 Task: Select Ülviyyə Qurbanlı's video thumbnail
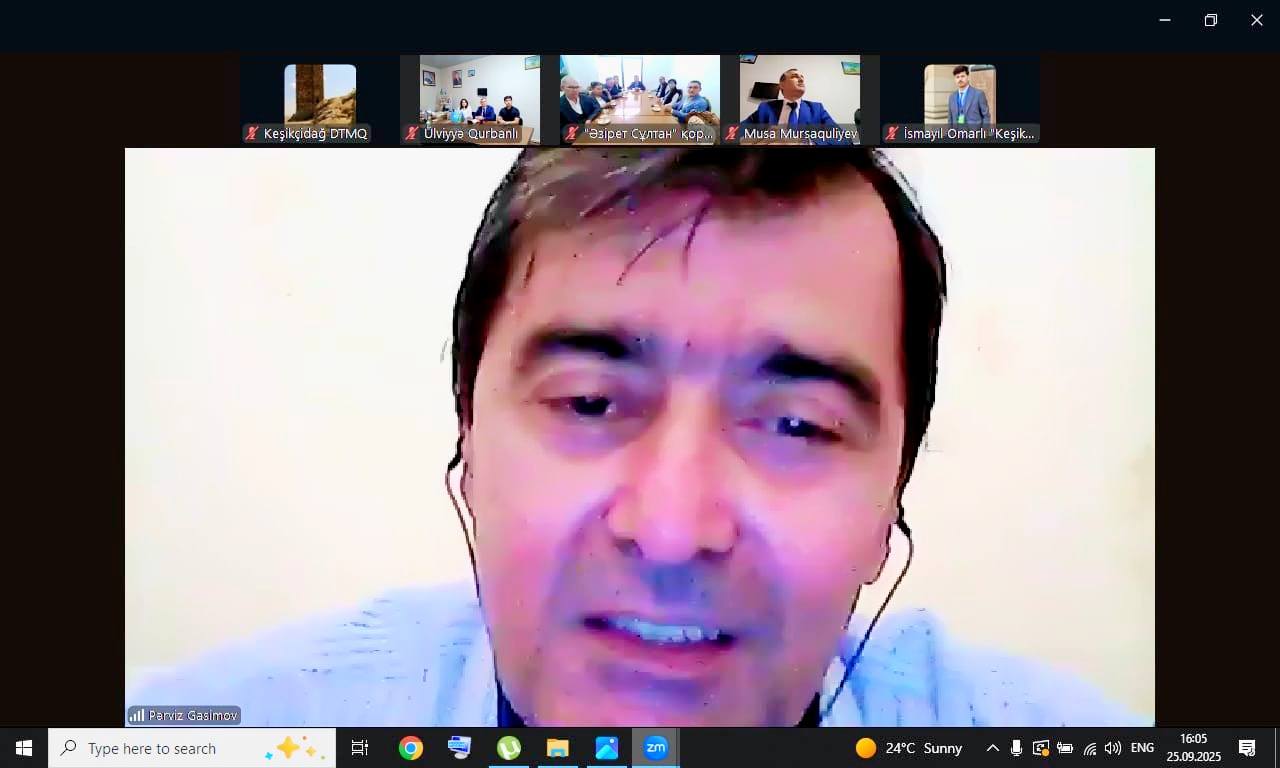[x=470, y=99]
